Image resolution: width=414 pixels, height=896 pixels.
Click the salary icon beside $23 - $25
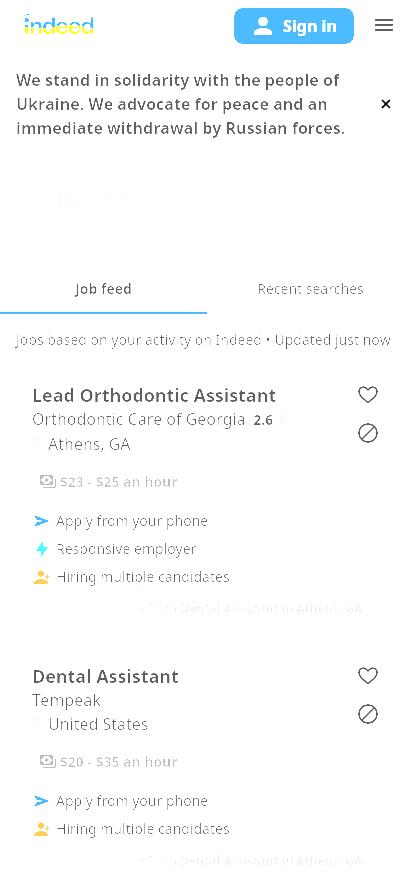pyautogui.click(x=47, y=482)
